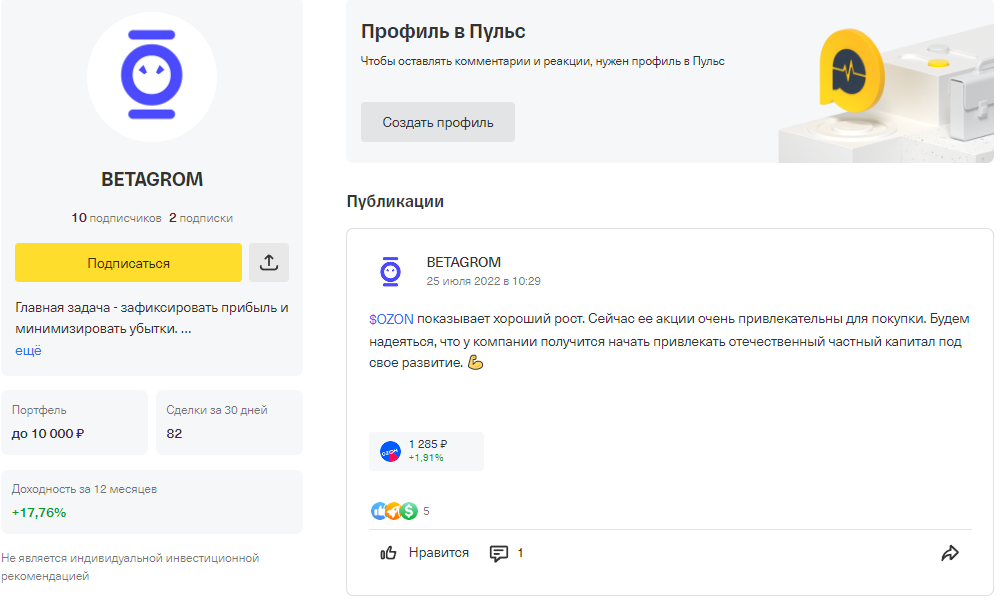
Task: Share the post with arrow icon
Action: click(x=950, y=553)
